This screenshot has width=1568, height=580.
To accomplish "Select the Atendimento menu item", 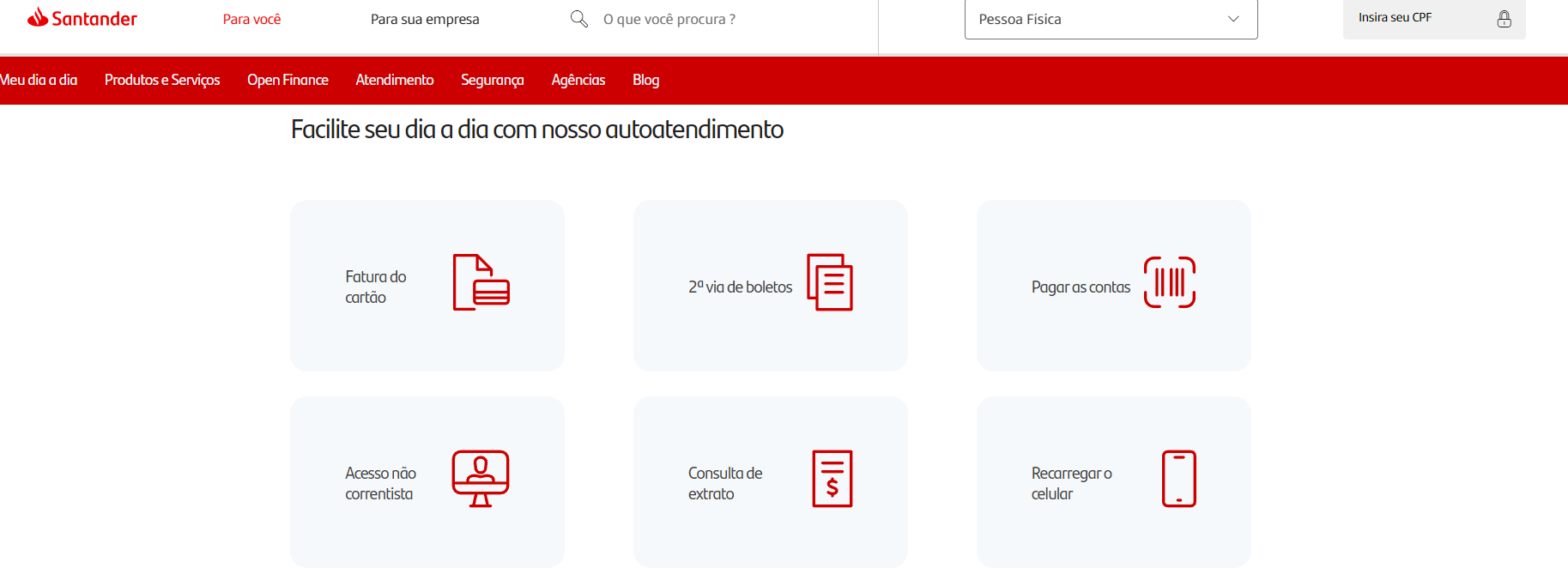I will [x=395, y=80].
